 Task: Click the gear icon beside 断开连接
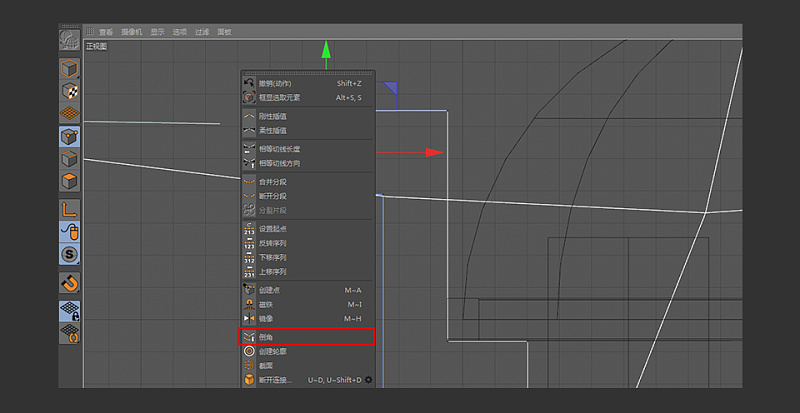(x=368, y=380)
